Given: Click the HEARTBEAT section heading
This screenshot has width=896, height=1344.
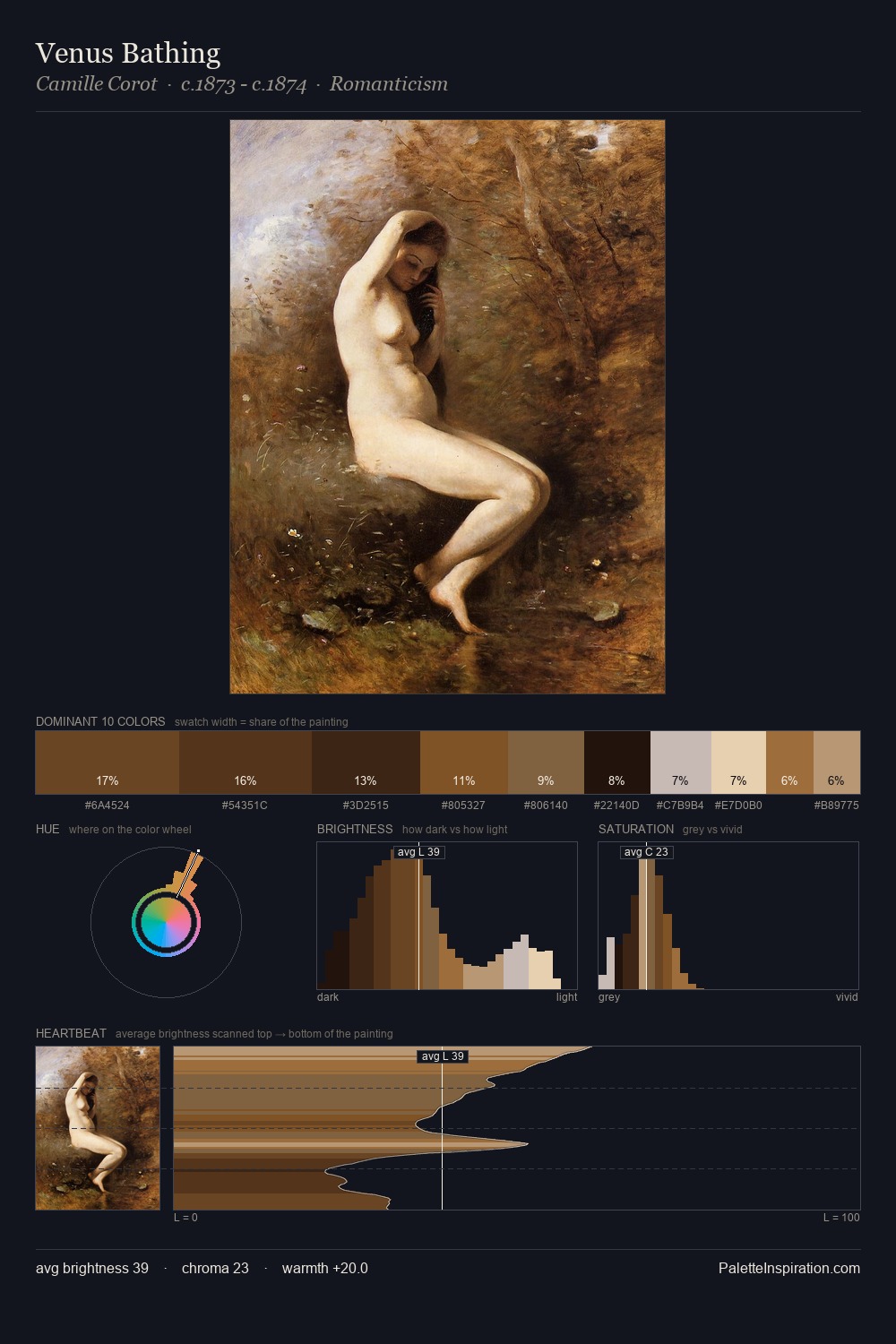Looking at the screenshot, I should click(x=71, y=1033).
